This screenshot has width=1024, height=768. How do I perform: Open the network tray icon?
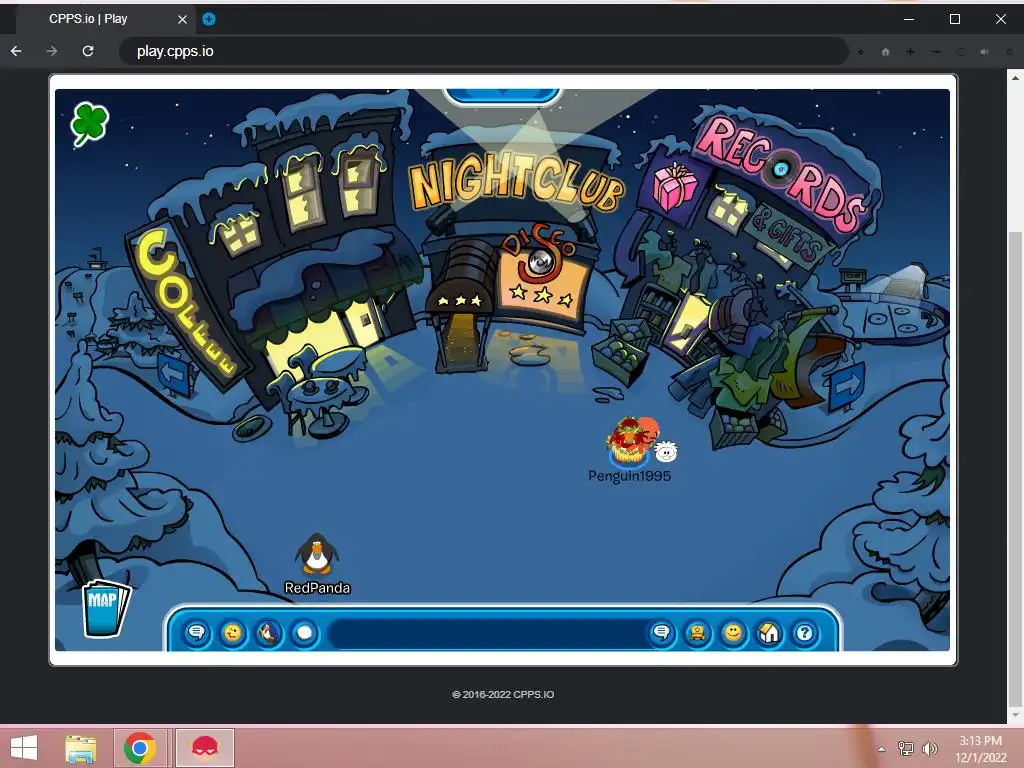tap(906, 748)
